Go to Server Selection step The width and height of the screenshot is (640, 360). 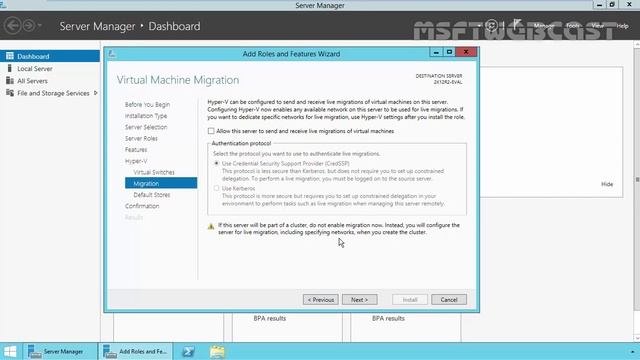146,127
